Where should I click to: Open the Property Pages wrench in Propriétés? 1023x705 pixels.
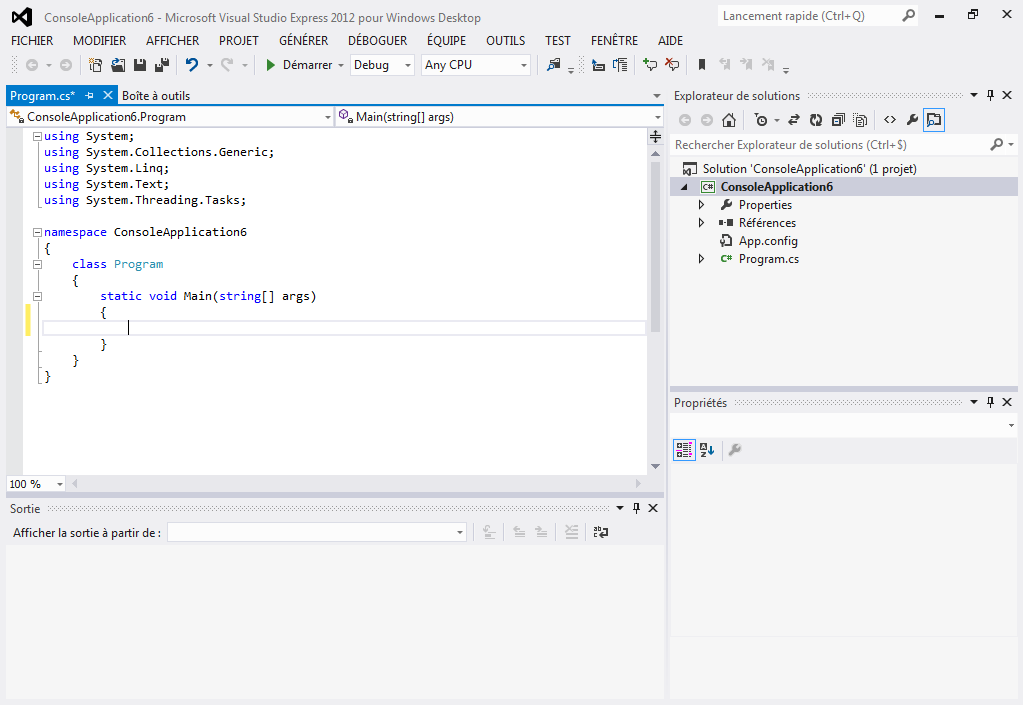(735, 449)
